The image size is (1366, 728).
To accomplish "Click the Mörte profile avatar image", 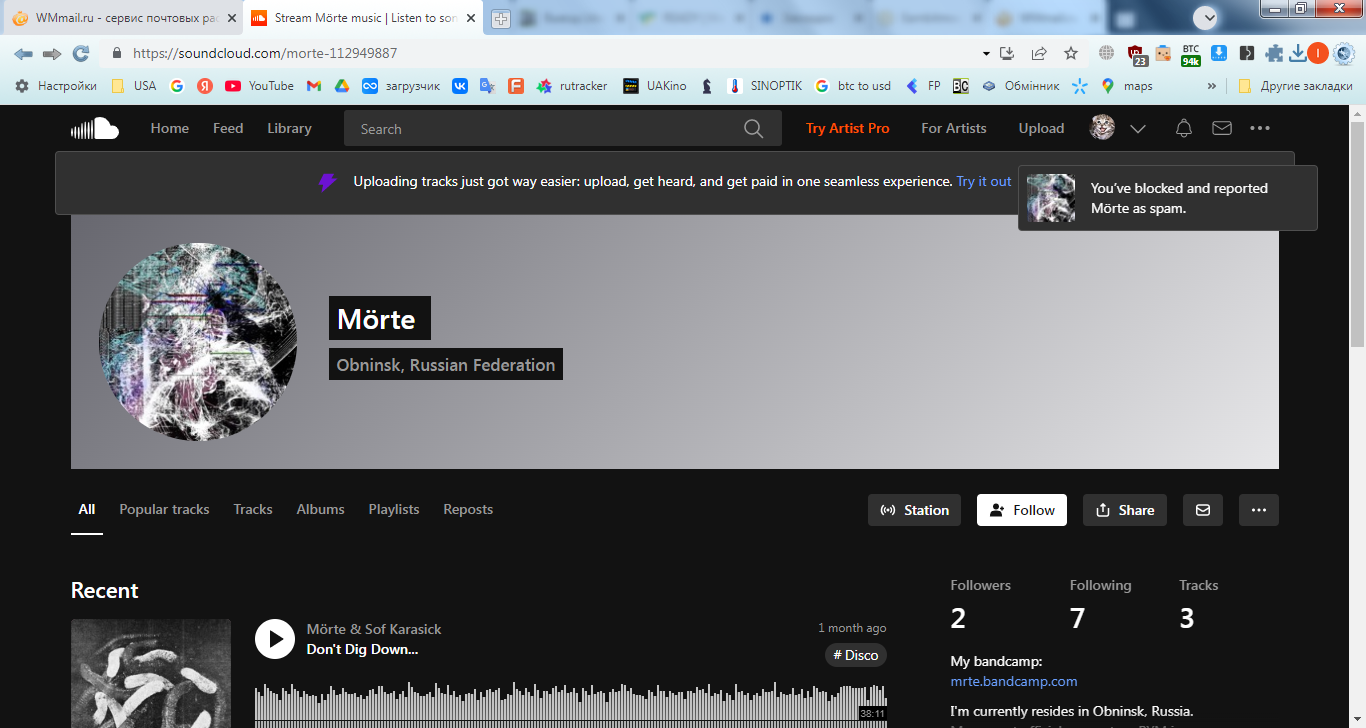I will click(198, 342).
